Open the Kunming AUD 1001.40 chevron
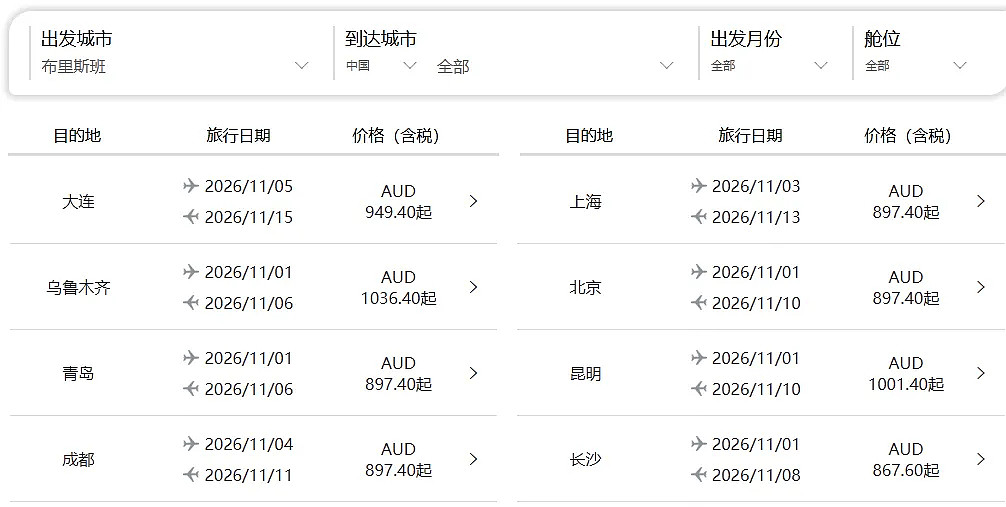The image size is (1006, 507). 981,373
